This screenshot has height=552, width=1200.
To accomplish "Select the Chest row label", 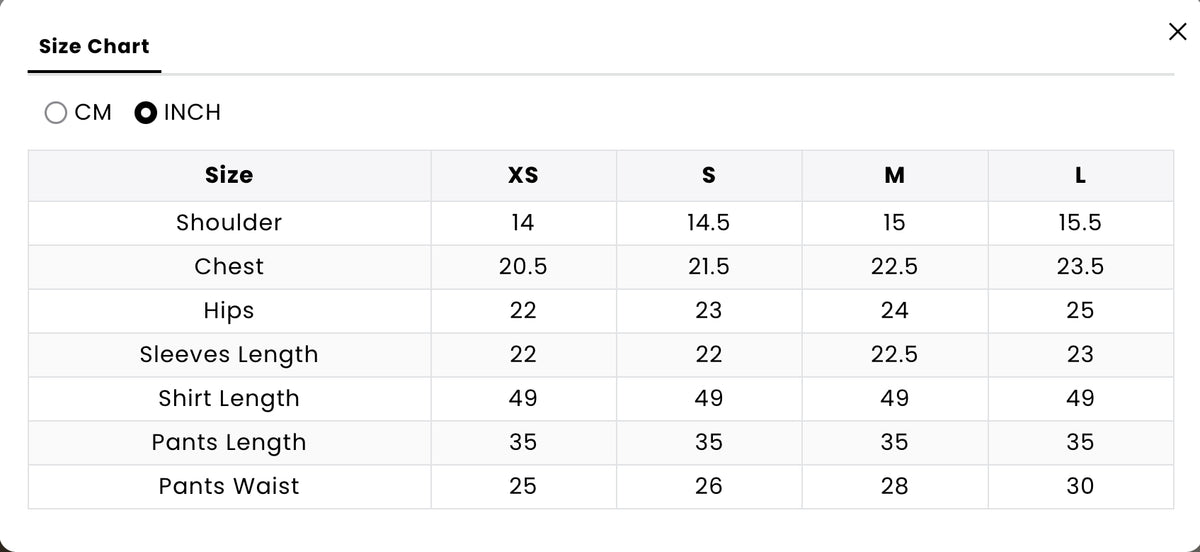I will [x=229, y=266].
